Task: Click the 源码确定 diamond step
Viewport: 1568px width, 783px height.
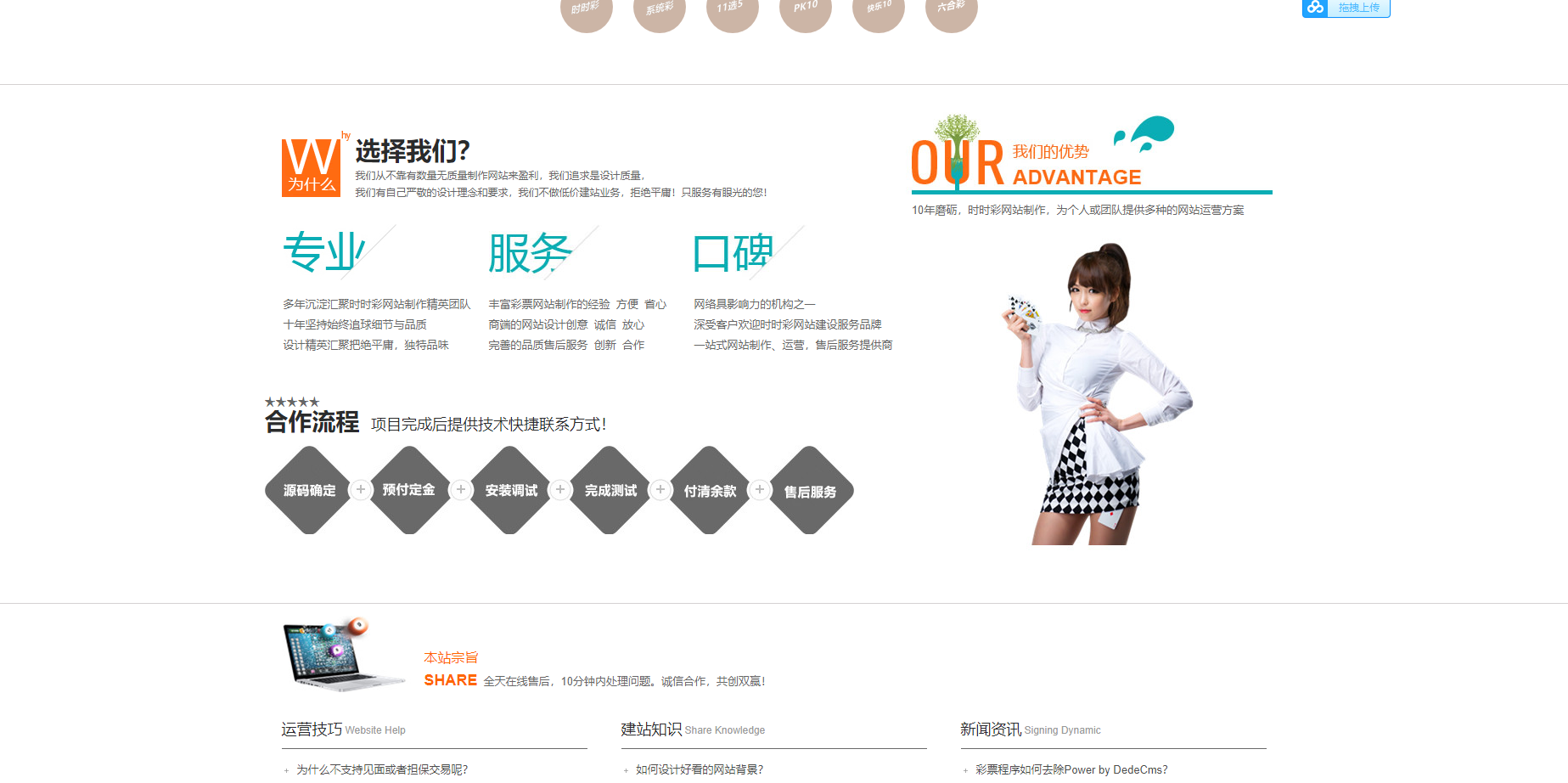Action: (x=309, y=490)
